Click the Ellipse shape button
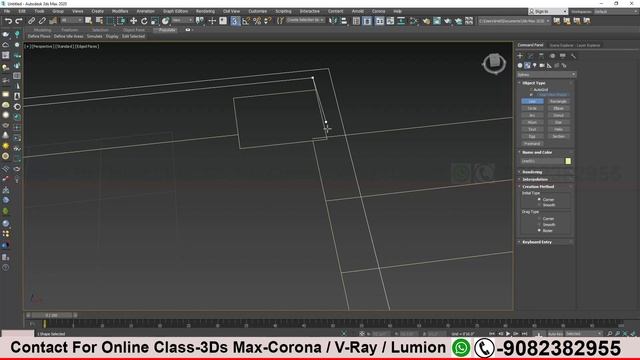 coord(558,108)
